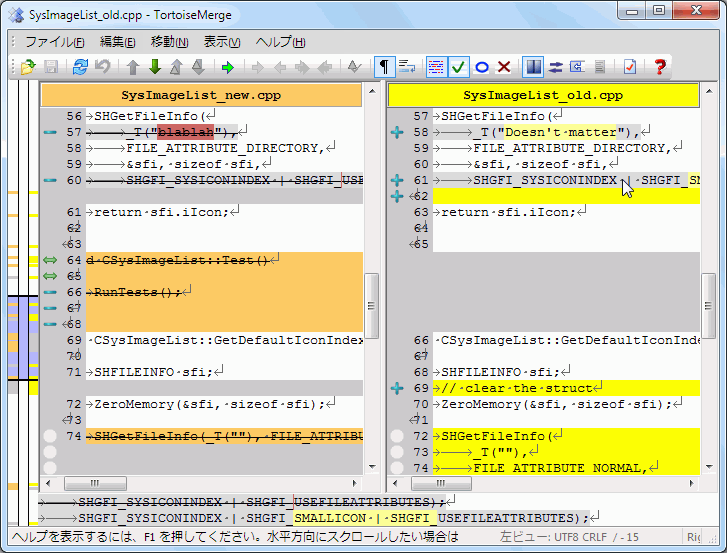This screenshot has height=553, width=727.
Task: Click the previous conflict up-arrow icon
Action: [176, 67]
